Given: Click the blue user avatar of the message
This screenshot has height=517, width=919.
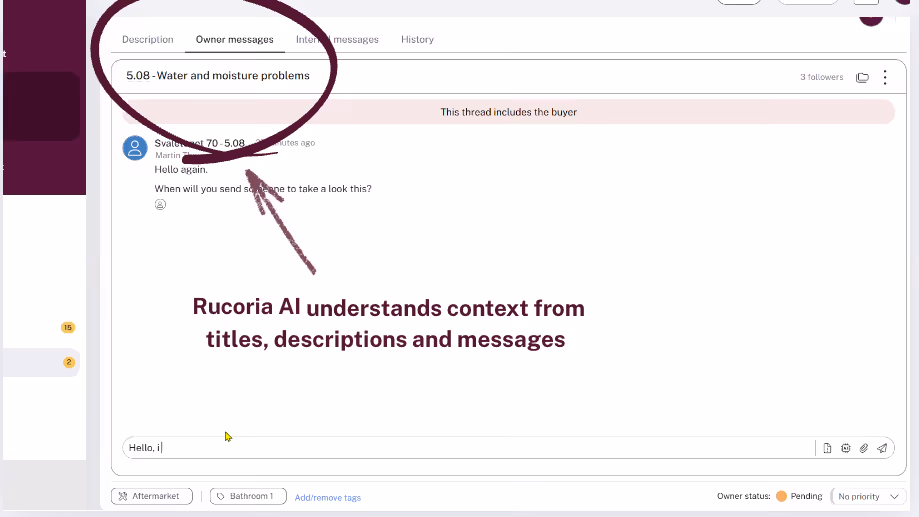Looking at the screenshot, I should coord(135,148).
